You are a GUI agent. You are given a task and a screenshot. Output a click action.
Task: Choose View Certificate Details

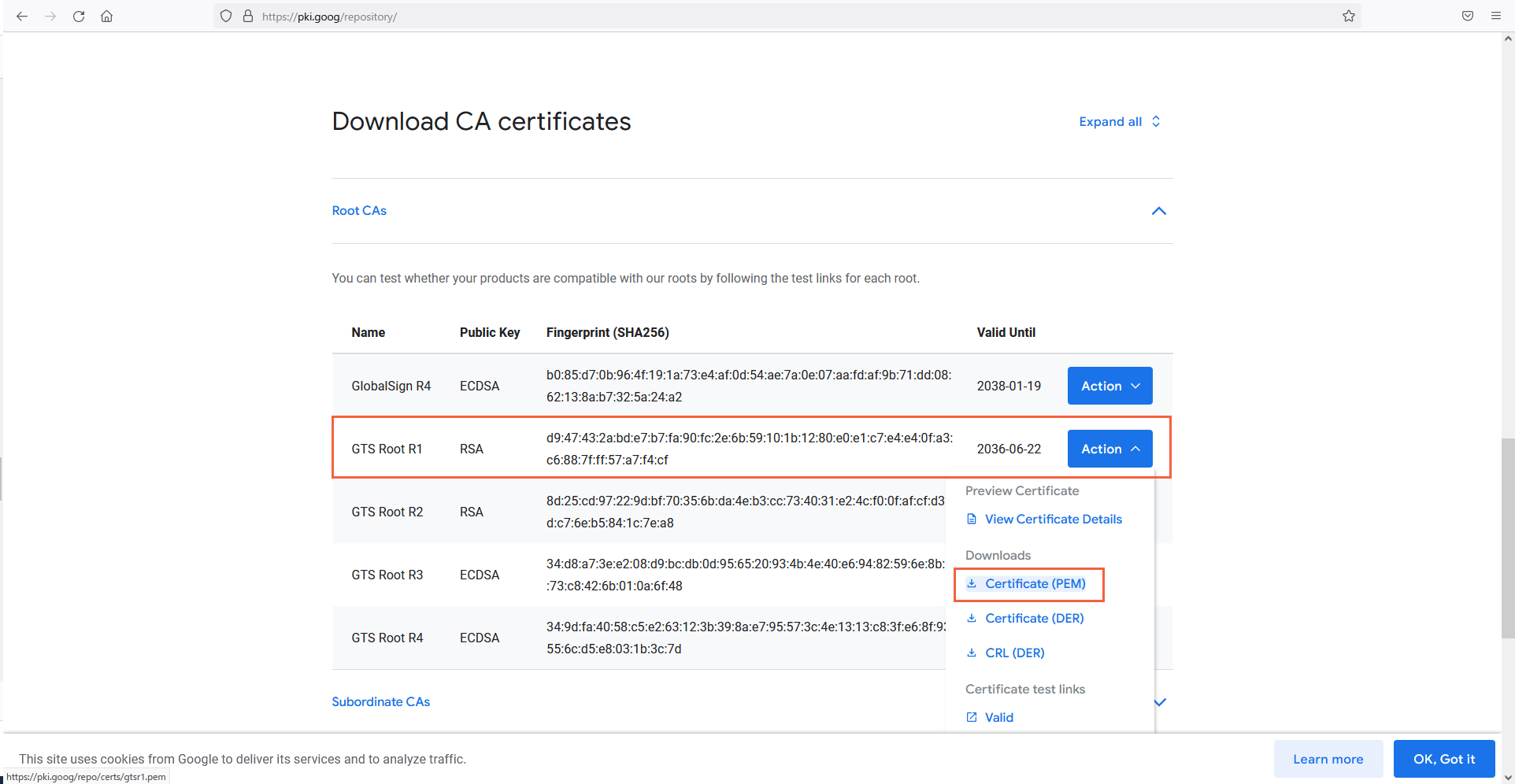pos(1053,519)
